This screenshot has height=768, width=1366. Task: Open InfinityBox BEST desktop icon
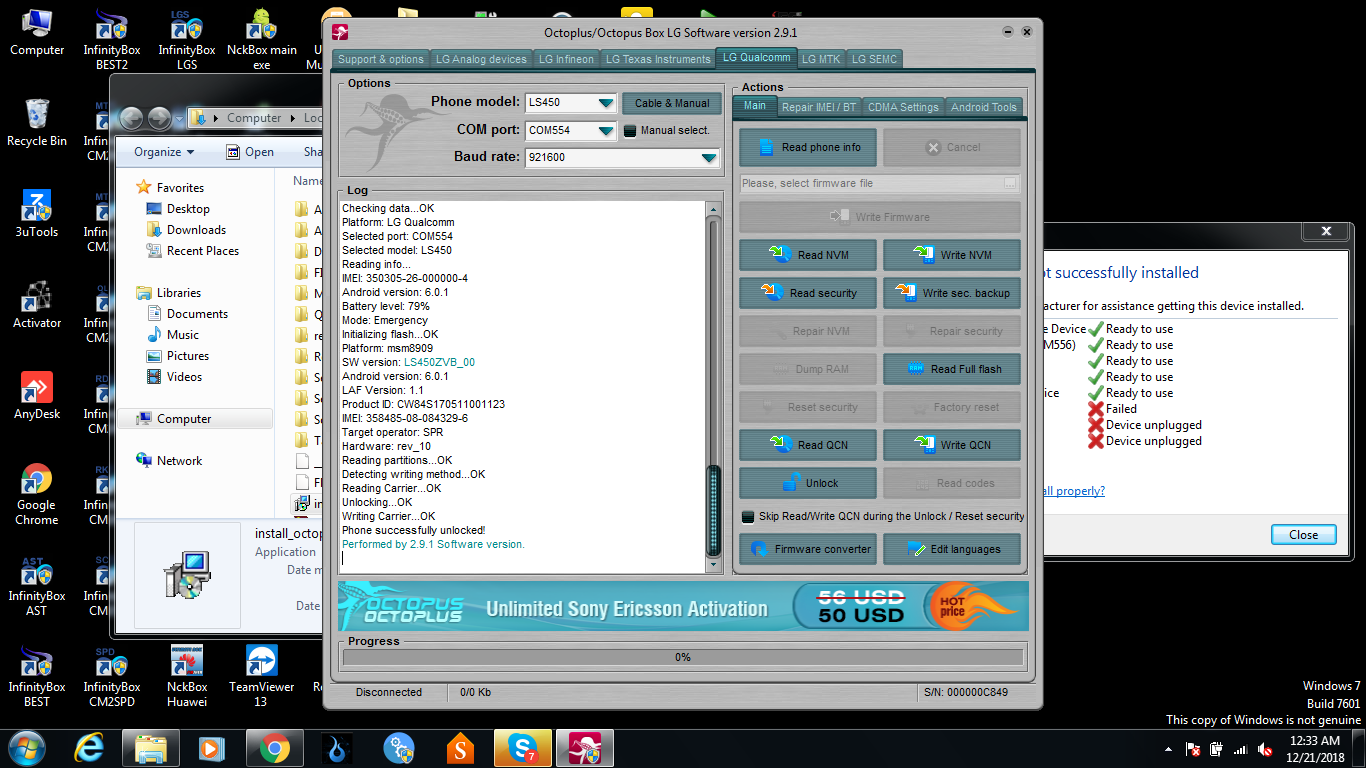click(x=37, y=677)
